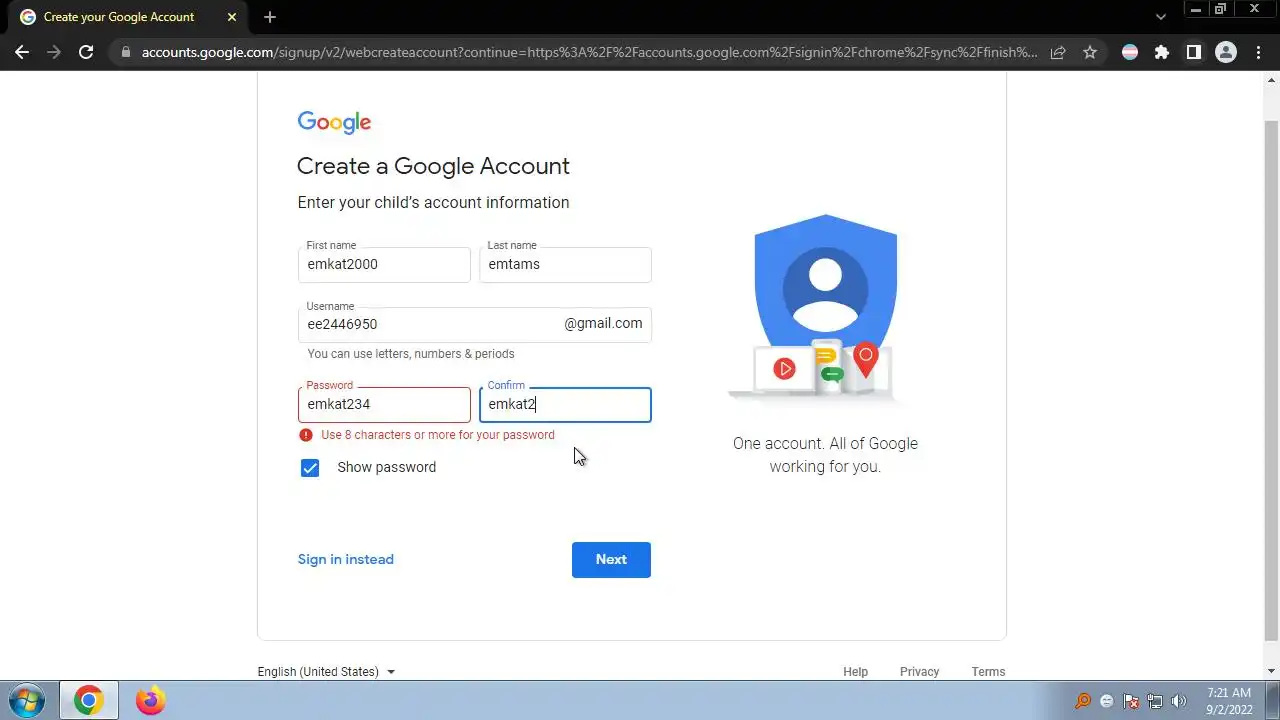Click the Chrome icon in the taskbar
Image resolution: width=1280 pixels, height=720 pixels.
88,700
